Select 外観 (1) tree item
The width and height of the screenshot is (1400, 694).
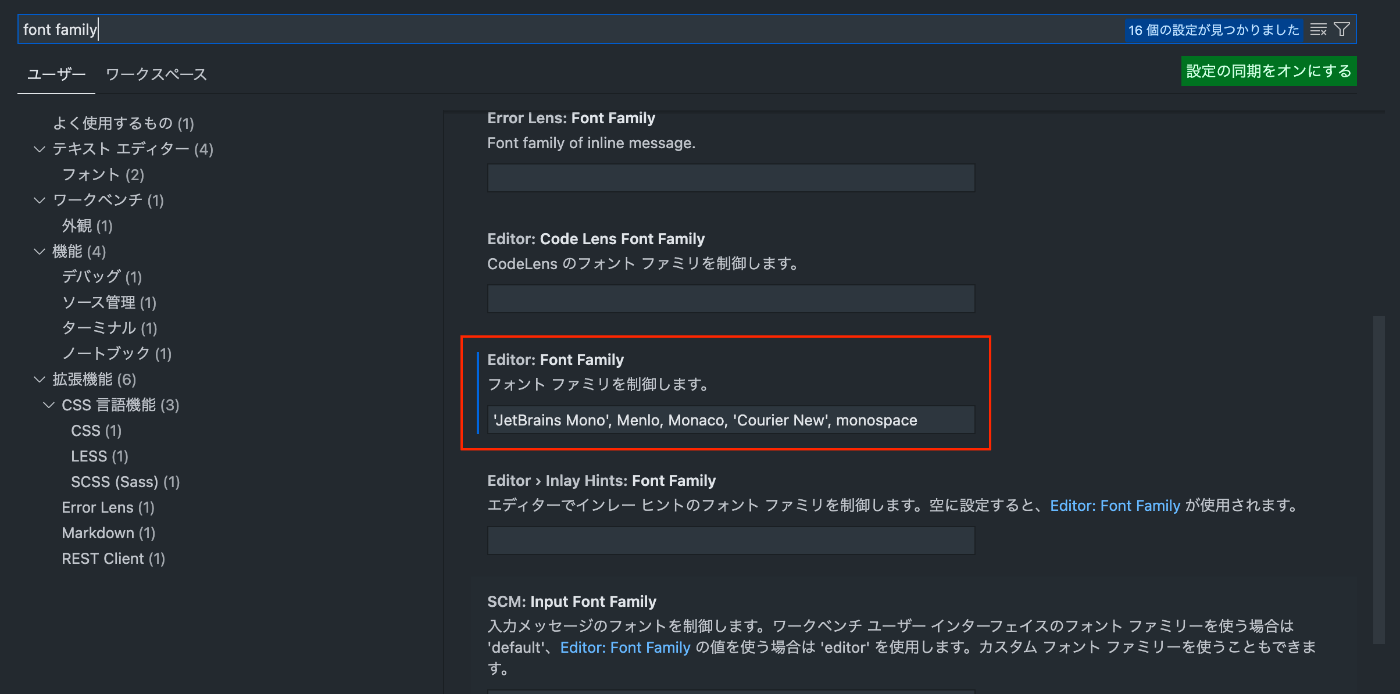(x=87, y=226)
